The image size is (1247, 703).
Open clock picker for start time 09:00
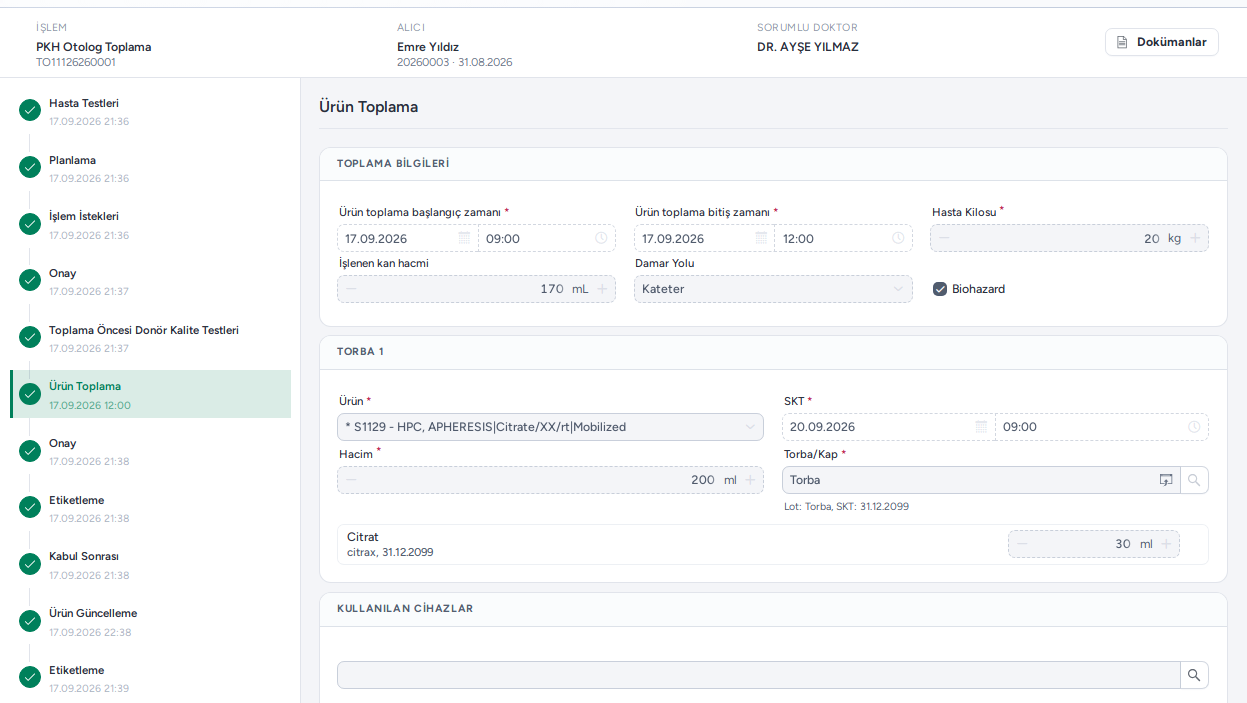601,238
